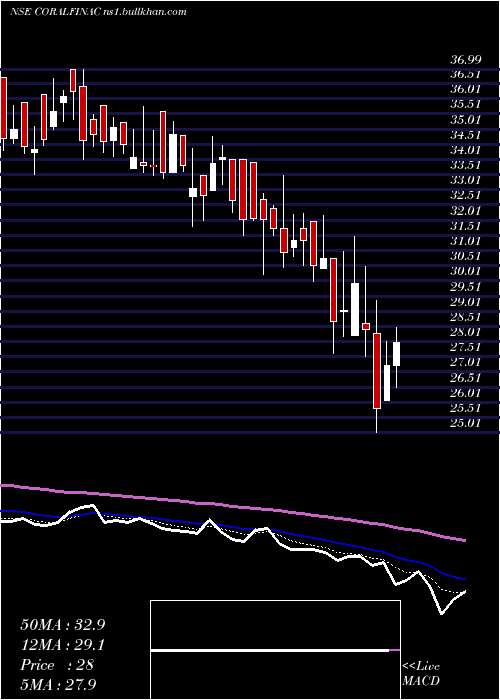Click the 33.01 price level label
The width and height of the screenshot is (500, 700).
tap(464, 180)
